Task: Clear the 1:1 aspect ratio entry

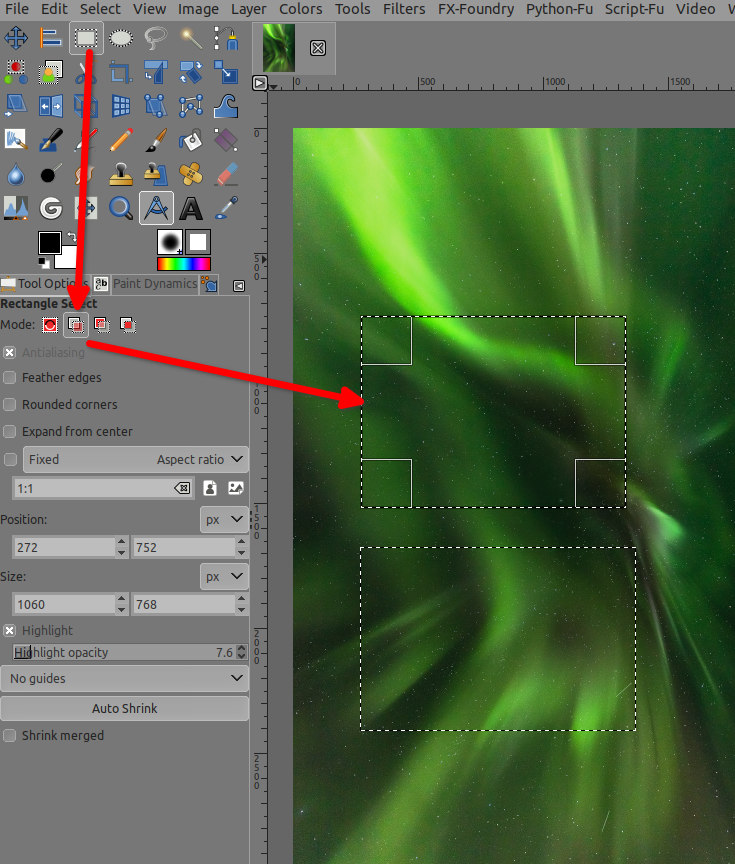Action: 182,488
